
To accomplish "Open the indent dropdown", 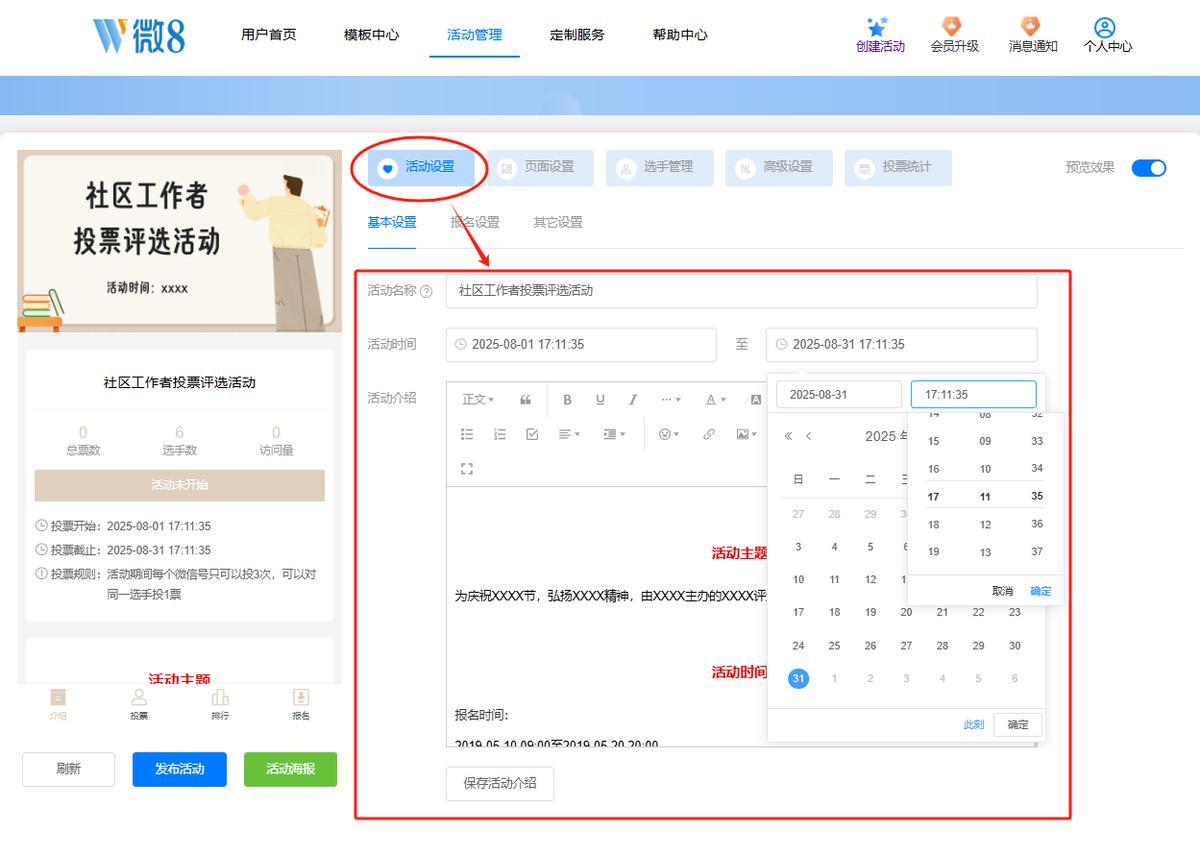I will click(614, 434).
